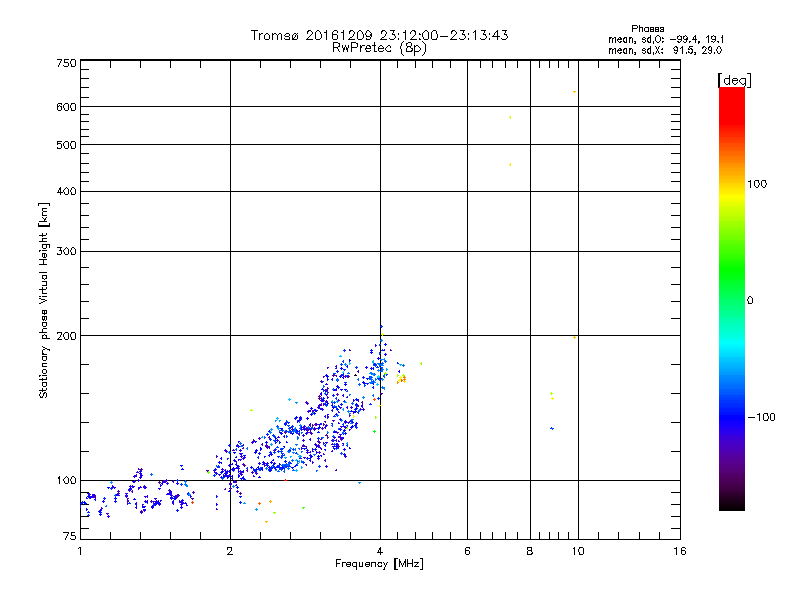Click the -100 colorbar tick label

click(x=763, y=417)
